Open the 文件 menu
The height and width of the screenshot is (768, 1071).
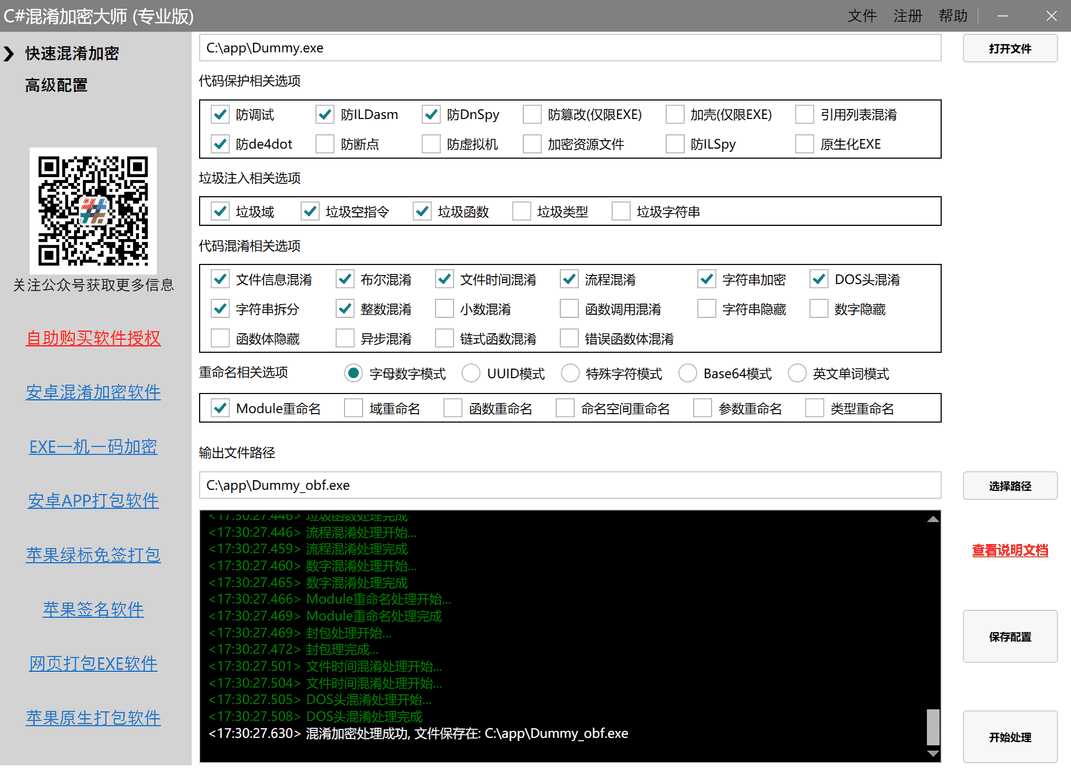[x=862, y=16]
